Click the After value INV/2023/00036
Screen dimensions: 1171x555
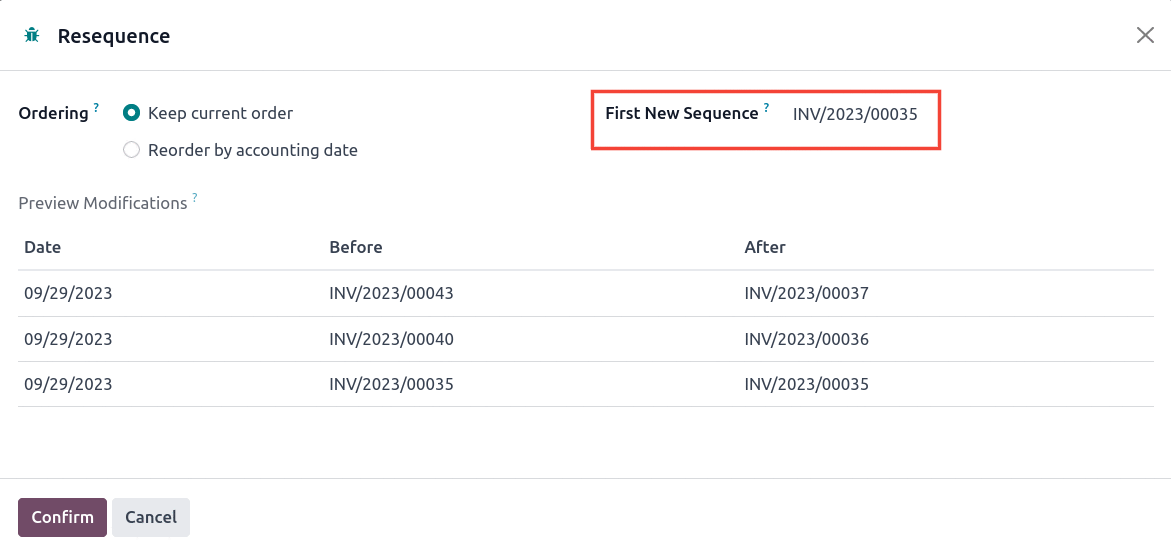pyautogui.click(x=807, y=339)
